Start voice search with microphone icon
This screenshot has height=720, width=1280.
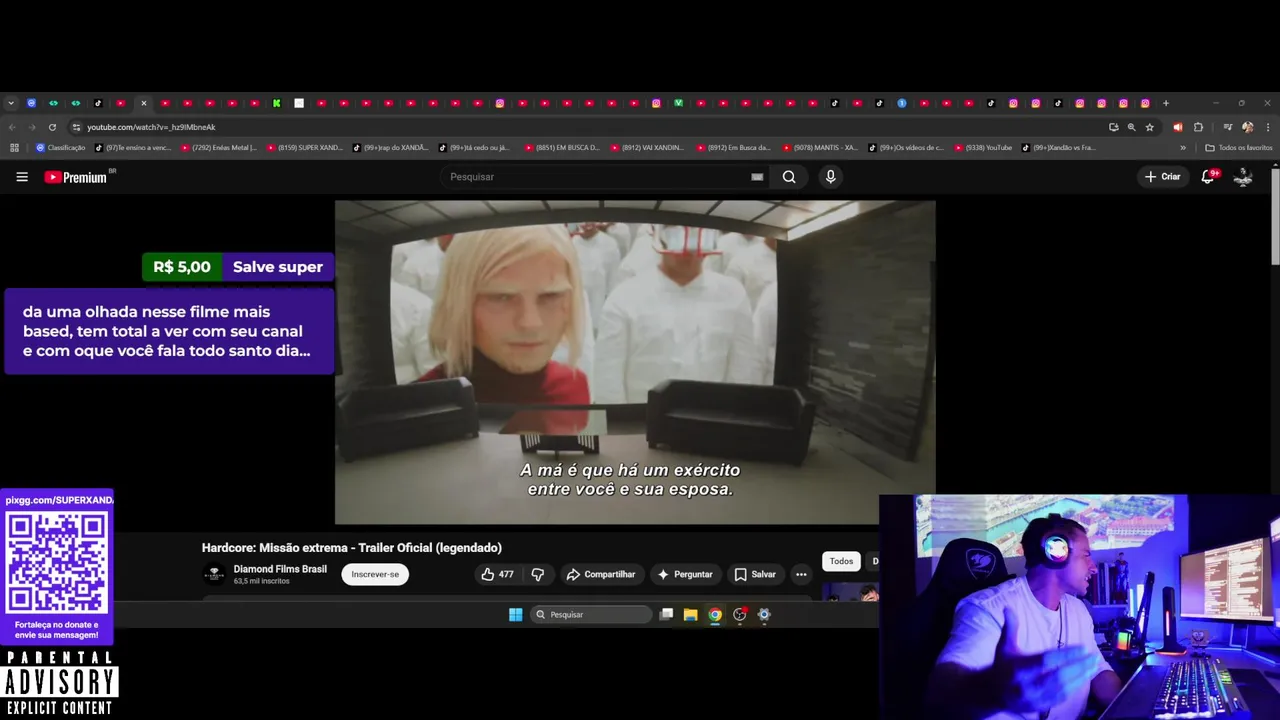(830, 177)
